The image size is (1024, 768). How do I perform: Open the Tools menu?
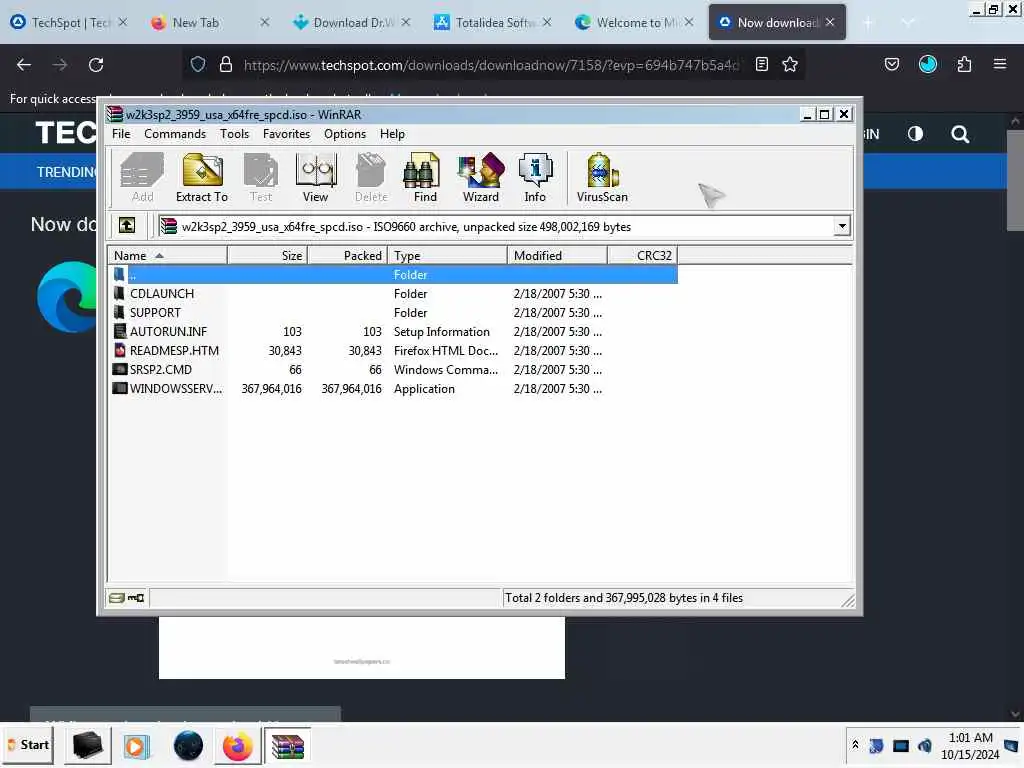click(234, 134)
